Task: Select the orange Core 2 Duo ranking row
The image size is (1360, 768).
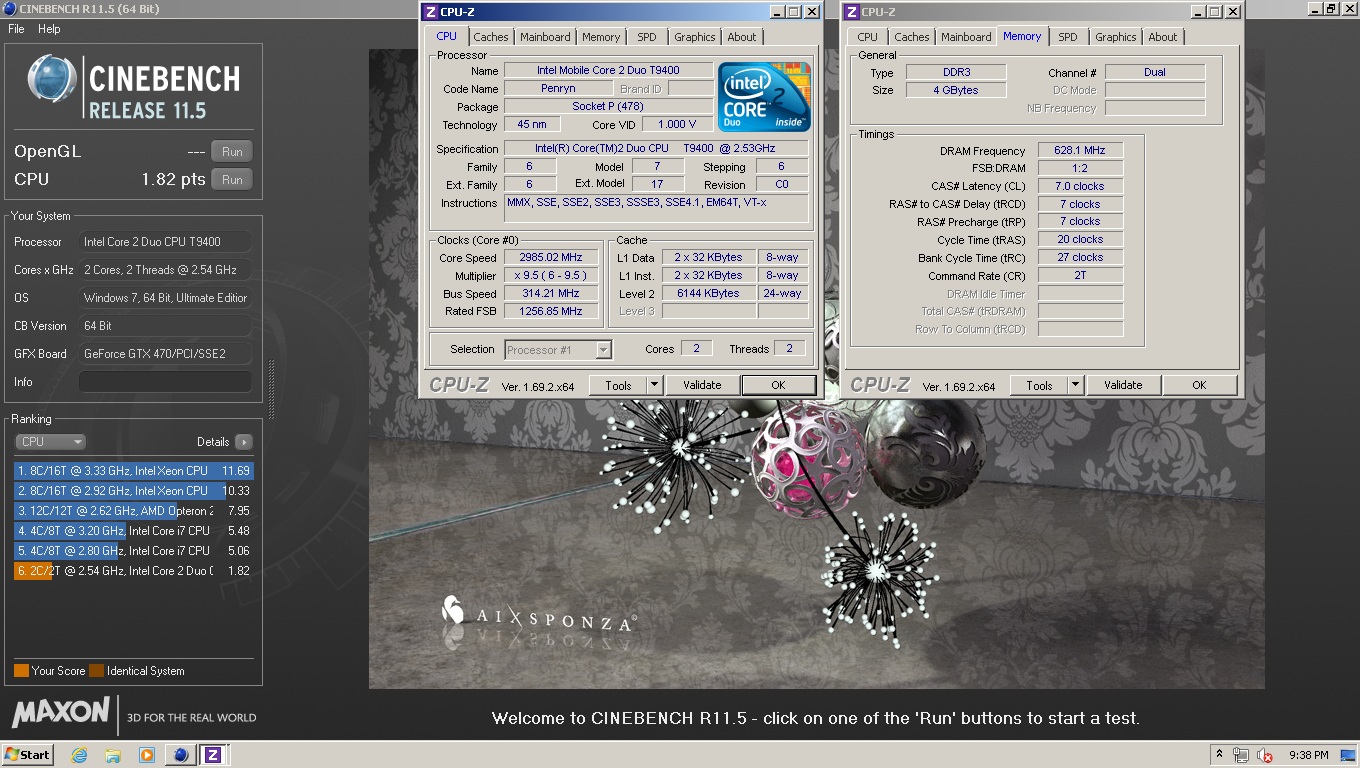Action: pos(134,571)
